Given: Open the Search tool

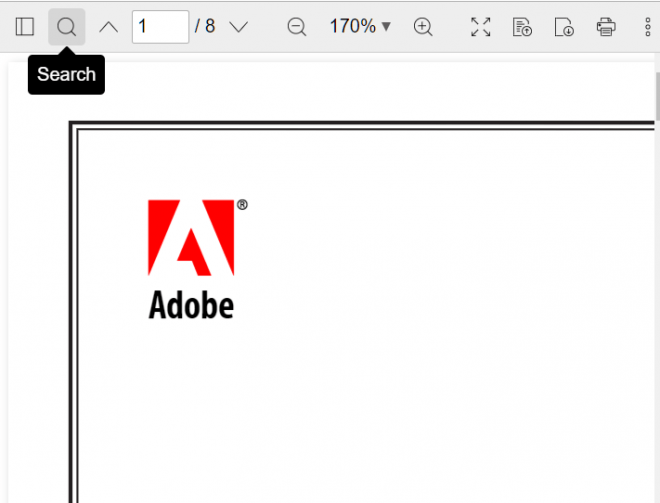Looking at the screenshot, I should (x=67, y=27).
